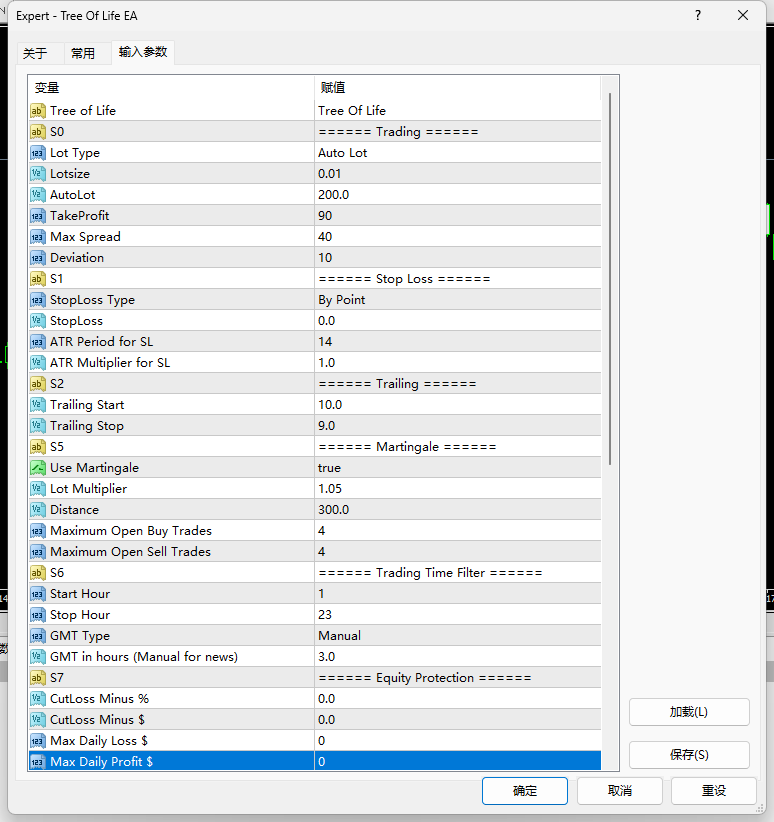
Task: Click the double icon beside Distance
Action: [37, 509]
